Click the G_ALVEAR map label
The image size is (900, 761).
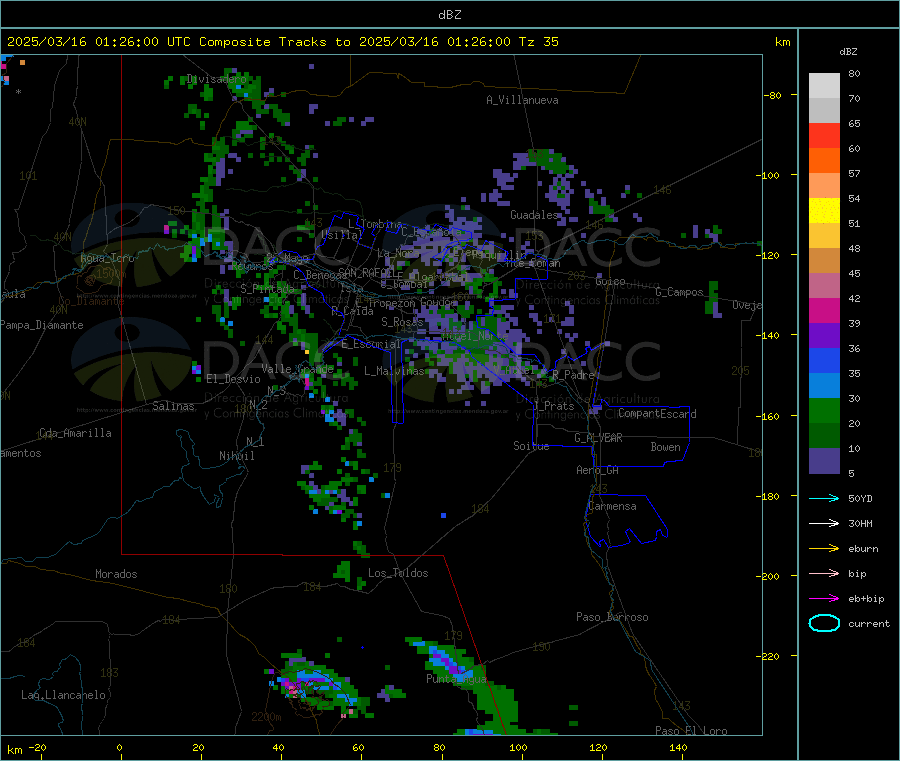[x=598, y=438]
